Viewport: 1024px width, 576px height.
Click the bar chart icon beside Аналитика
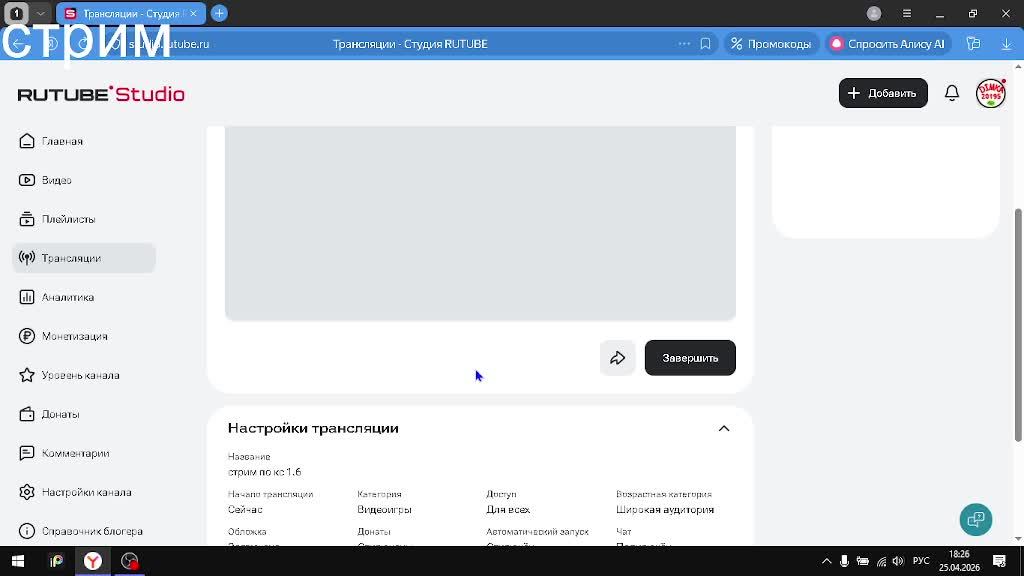pos(27,297)
